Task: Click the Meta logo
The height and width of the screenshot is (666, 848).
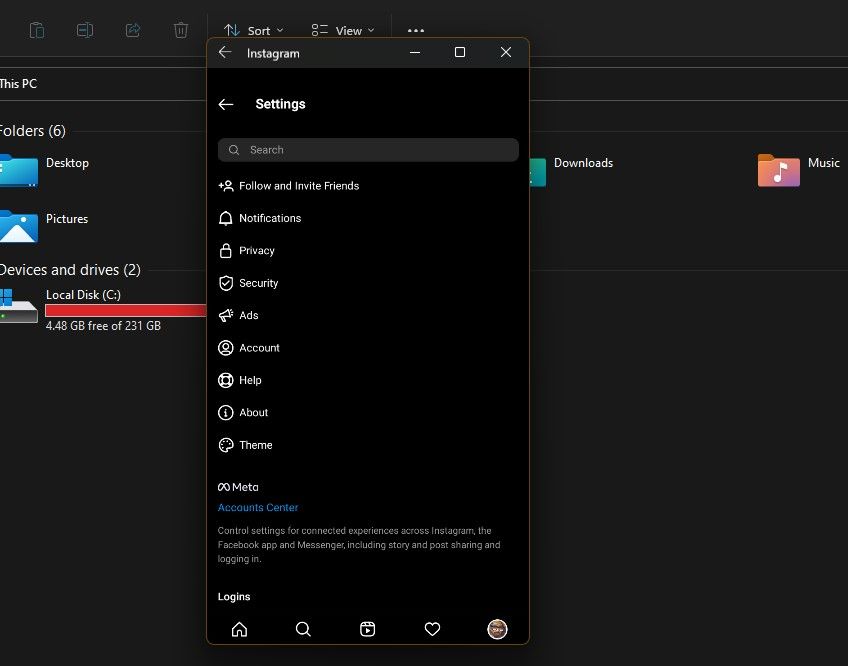Action: pyautogui.click(x=238, y=487)
